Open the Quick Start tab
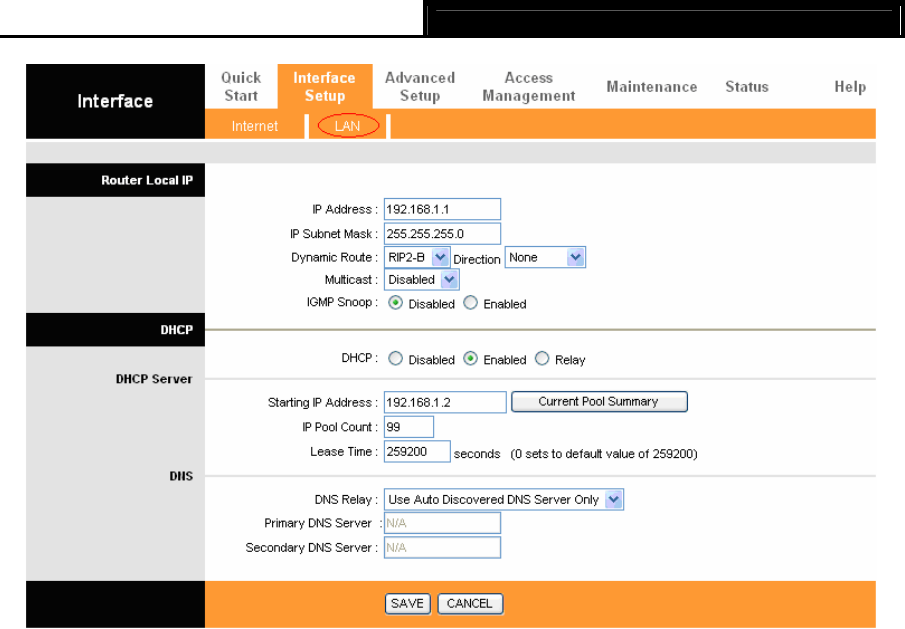Image resolution: width=905 pixels, height=629 pixels. pyautogui.click(x=241, y=87)
